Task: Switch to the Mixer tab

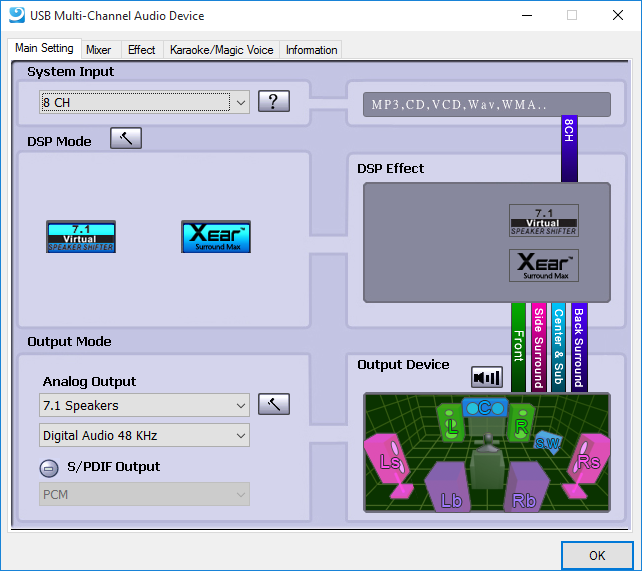Action: click(98, 49)
